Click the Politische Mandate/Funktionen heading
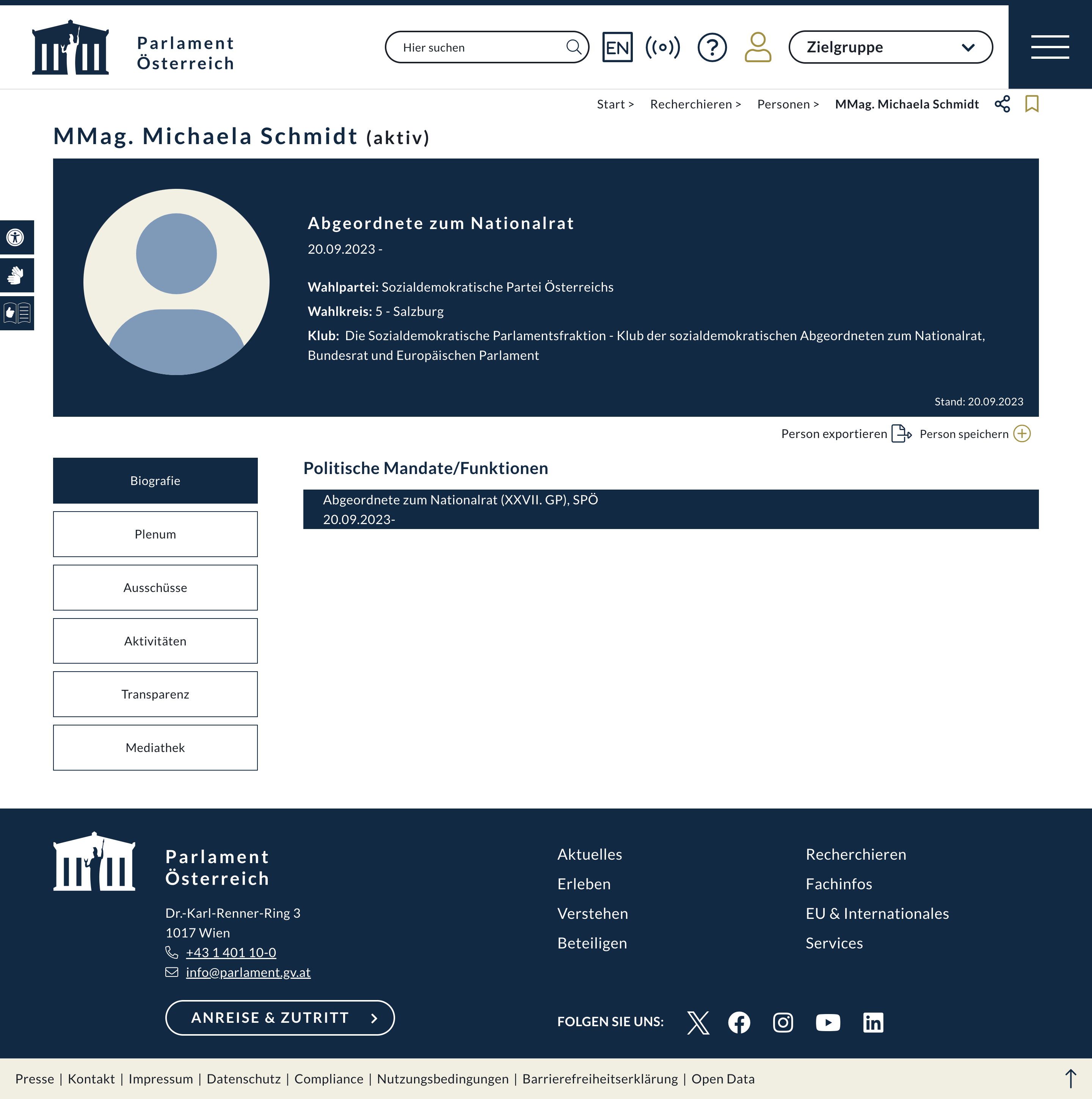Viewport: 1092px width, 1099px height. click(425, 468)
